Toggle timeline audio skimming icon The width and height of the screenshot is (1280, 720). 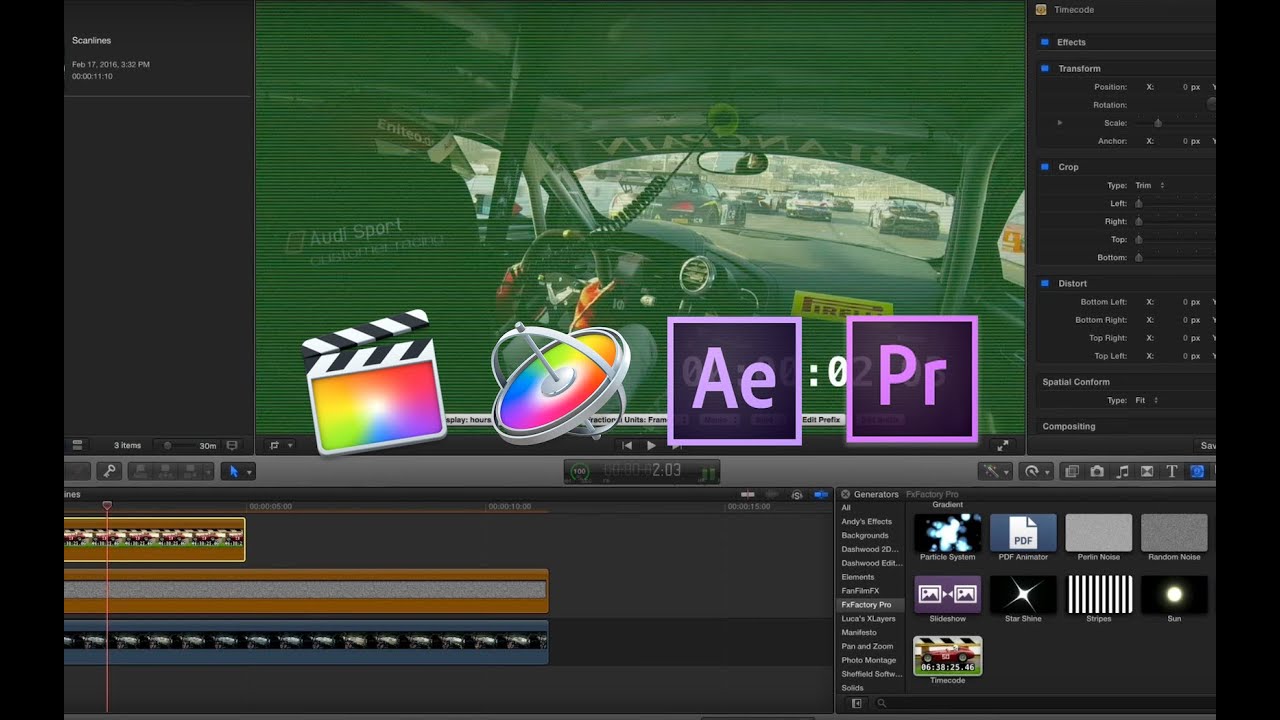click(x=771, y=494)
